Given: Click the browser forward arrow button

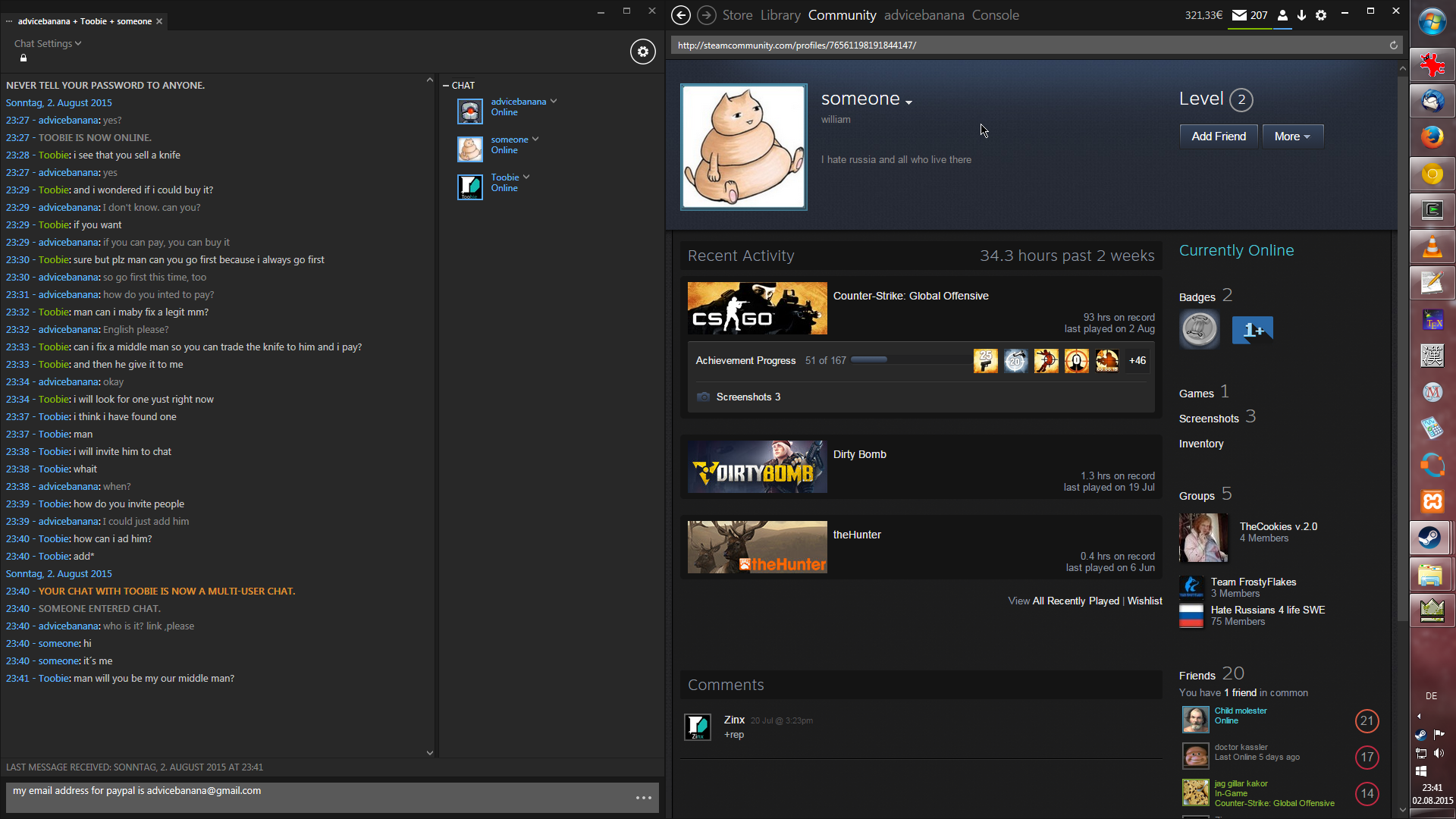Looking at the screenshot, I should point(706,15).
